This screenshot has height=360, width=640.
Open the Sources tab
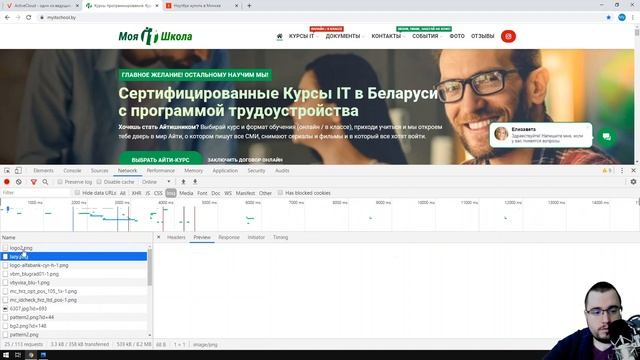click(99, 171)
